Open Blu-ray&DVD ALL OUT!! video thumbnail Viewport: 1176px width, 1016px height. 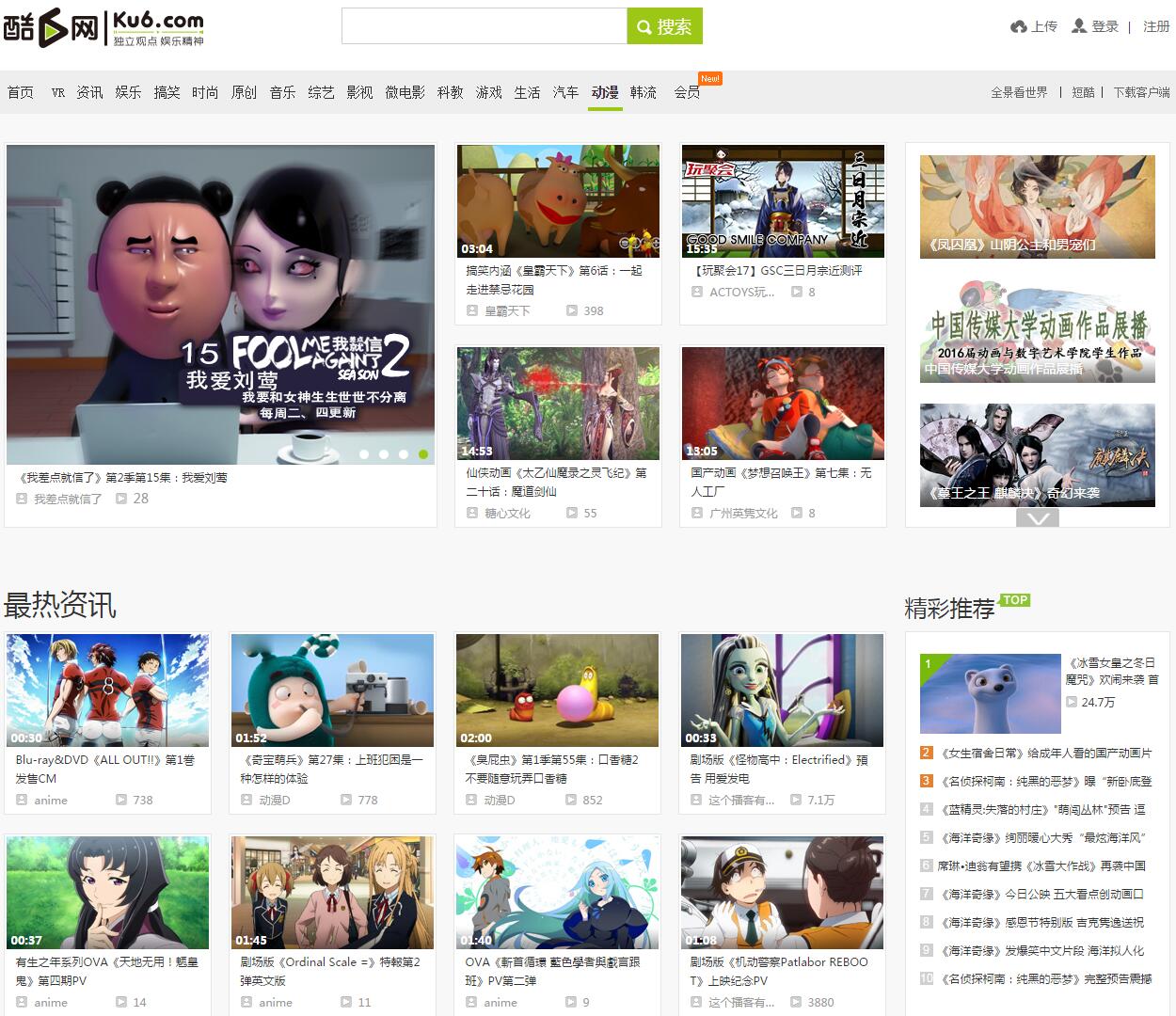click(107, 690)
